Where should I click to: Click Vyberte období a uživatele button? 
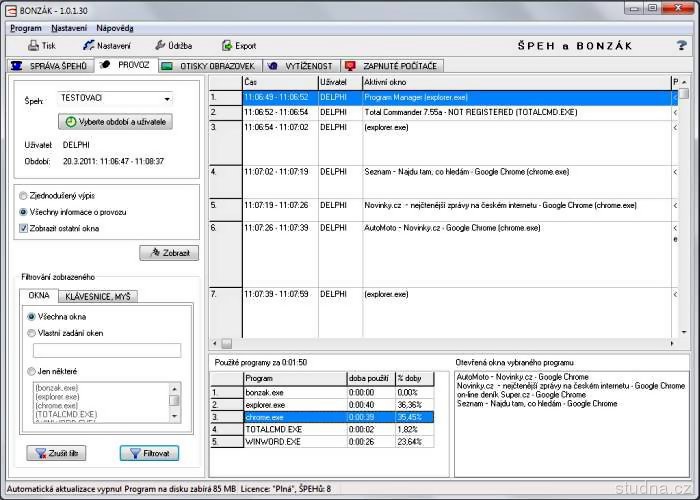coord(116,121)
